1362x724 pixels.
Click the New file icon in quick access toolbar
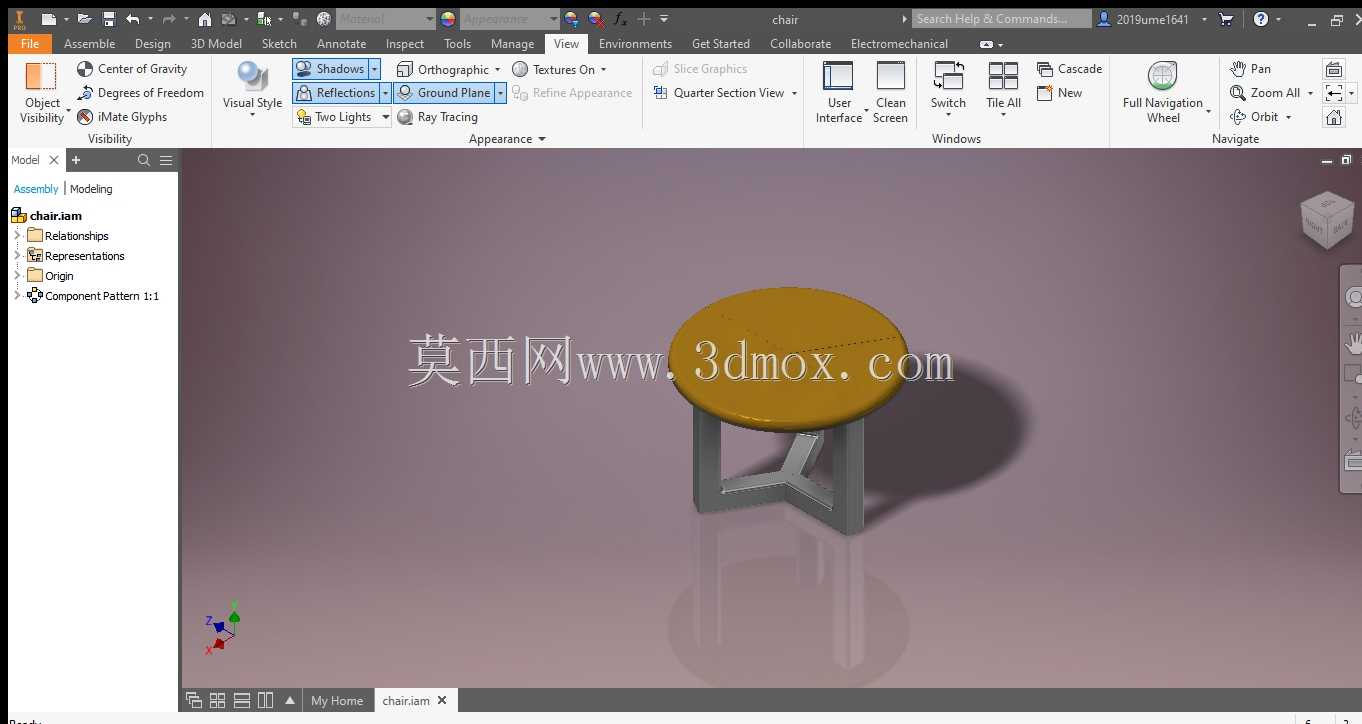pyautogui.click(x=48, y=19)
